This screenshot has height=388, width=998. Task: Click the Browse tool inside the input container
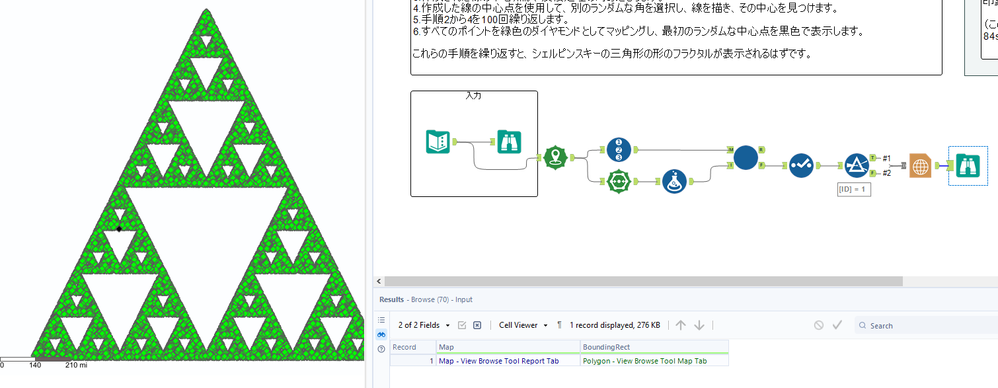click(510, 141)
